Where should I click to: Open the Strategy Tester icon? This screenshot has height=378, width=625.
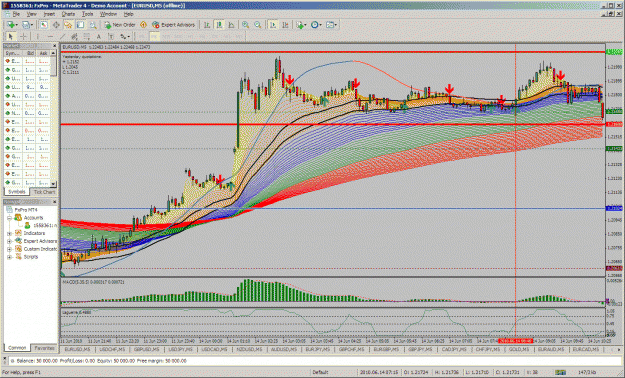tap(93, 25)
